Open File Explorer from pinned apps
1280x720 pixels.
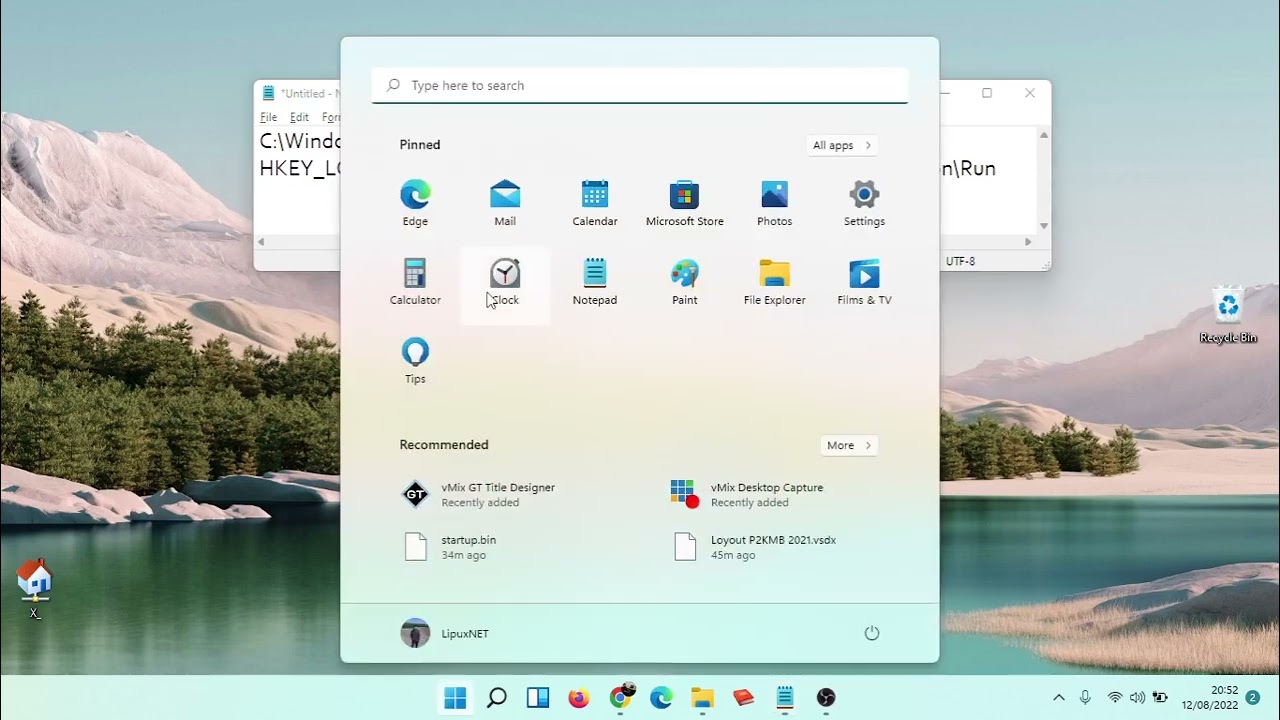pyautogui.click(x=775, y=282)
